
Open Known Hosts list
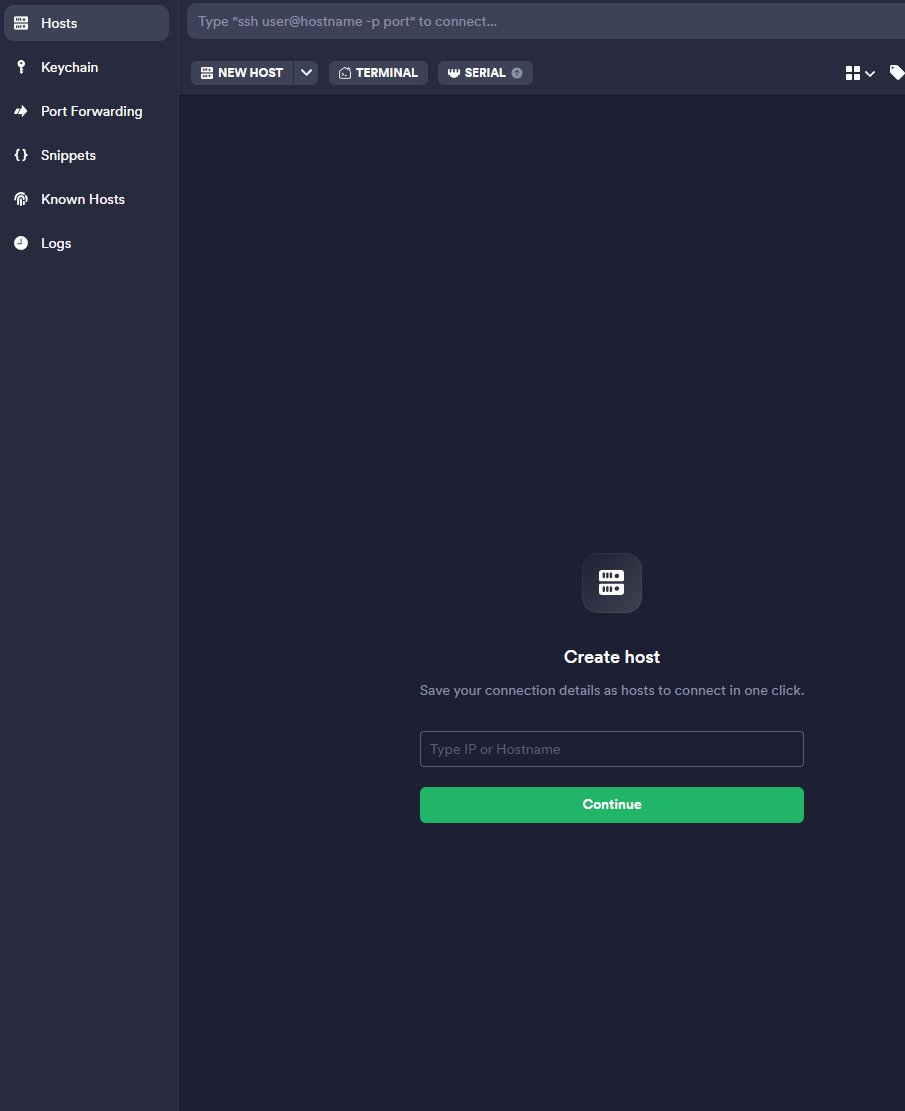click(86, 199)
